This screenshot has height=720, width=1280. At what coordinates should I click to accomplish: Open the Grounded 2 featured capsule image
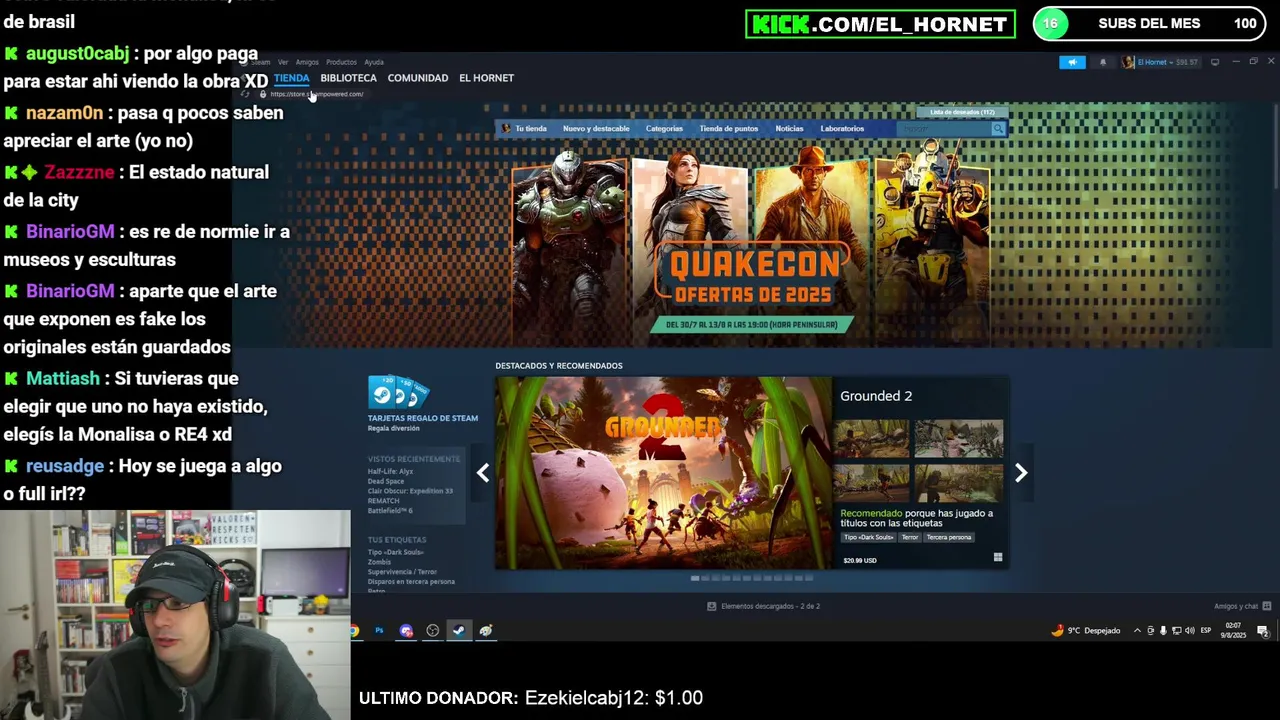pos(663,473)
